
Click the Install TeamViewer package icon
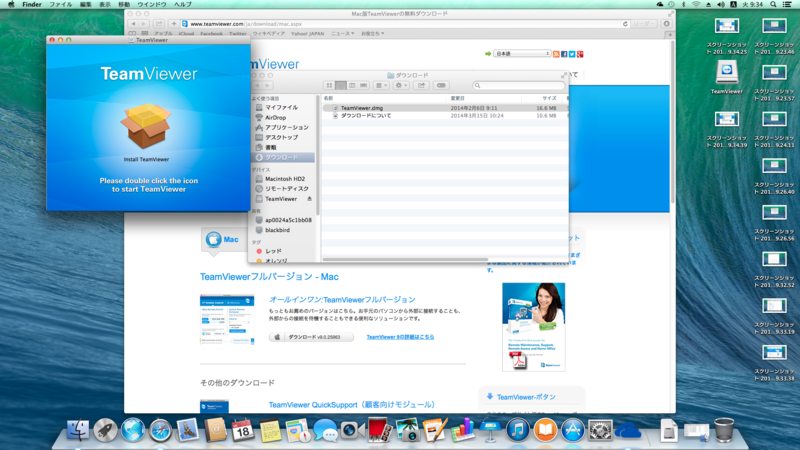tap(146, 126)
